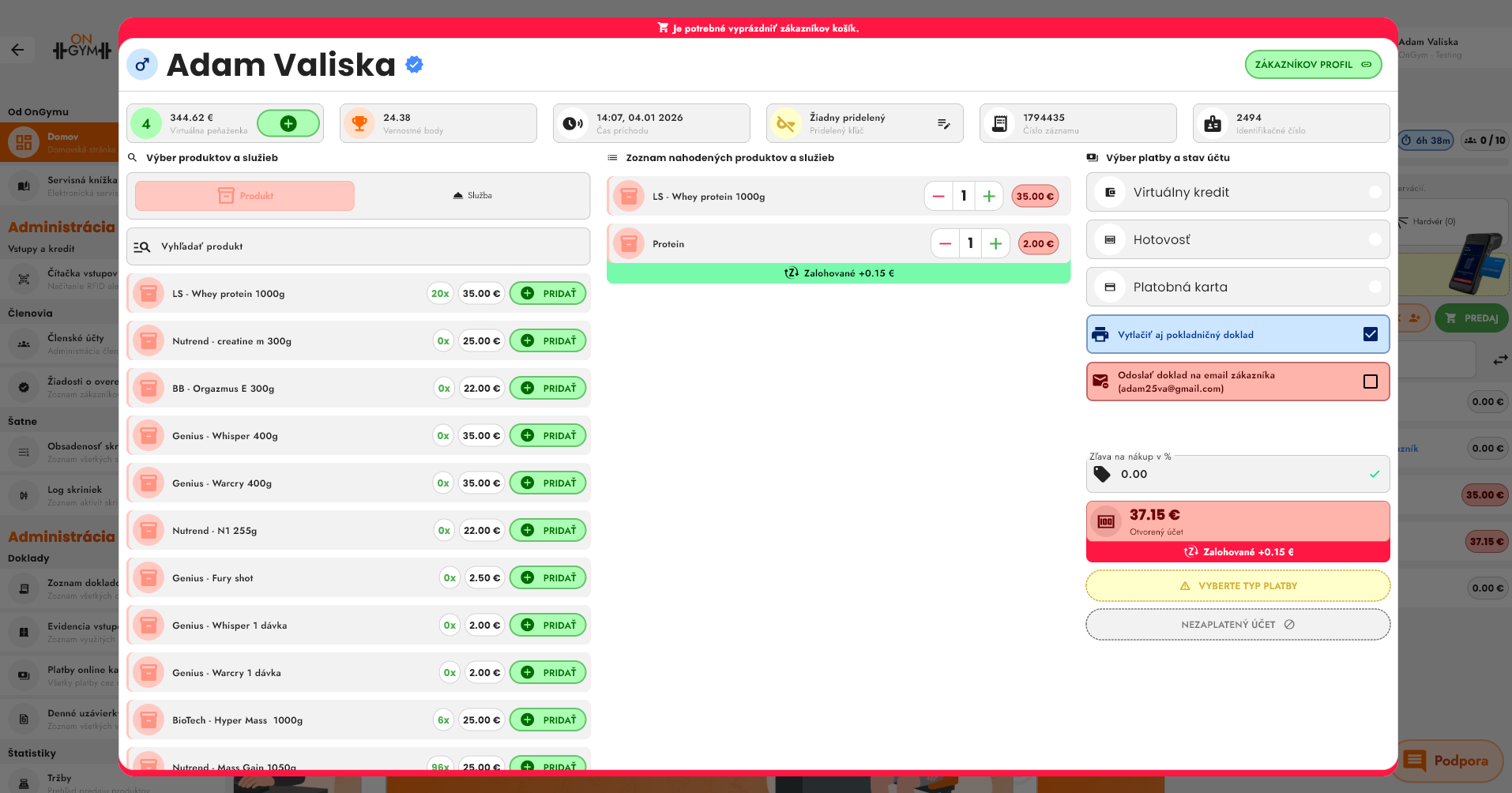Add LS Whey protein 1000g with PRIDAŤ
Image resolution: width=1512 pixels, height=793 pixels.
[x=548, y=293]
